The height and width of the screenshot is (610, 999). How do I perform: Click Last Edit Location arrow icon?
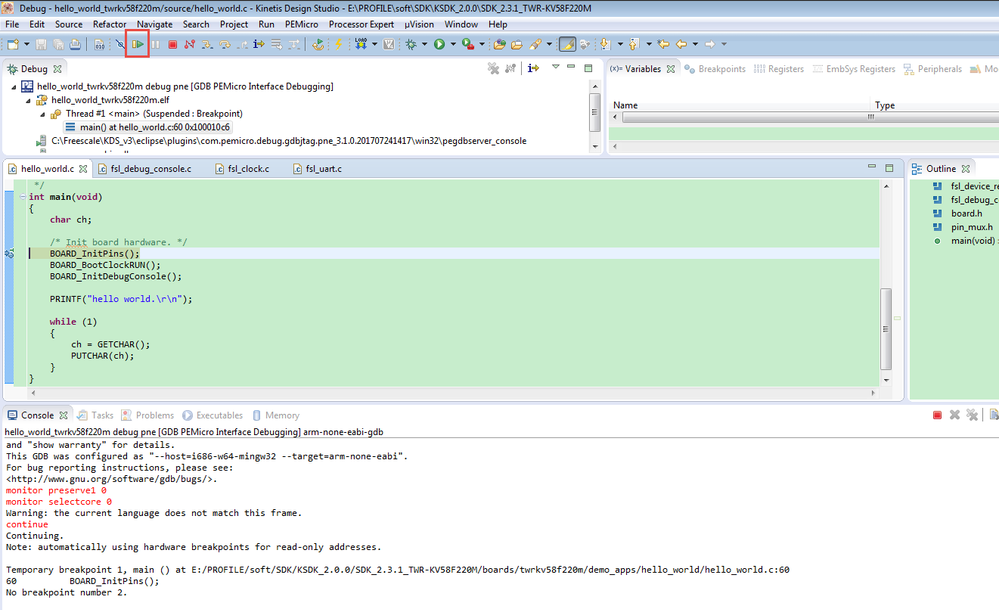click(663, 44)
